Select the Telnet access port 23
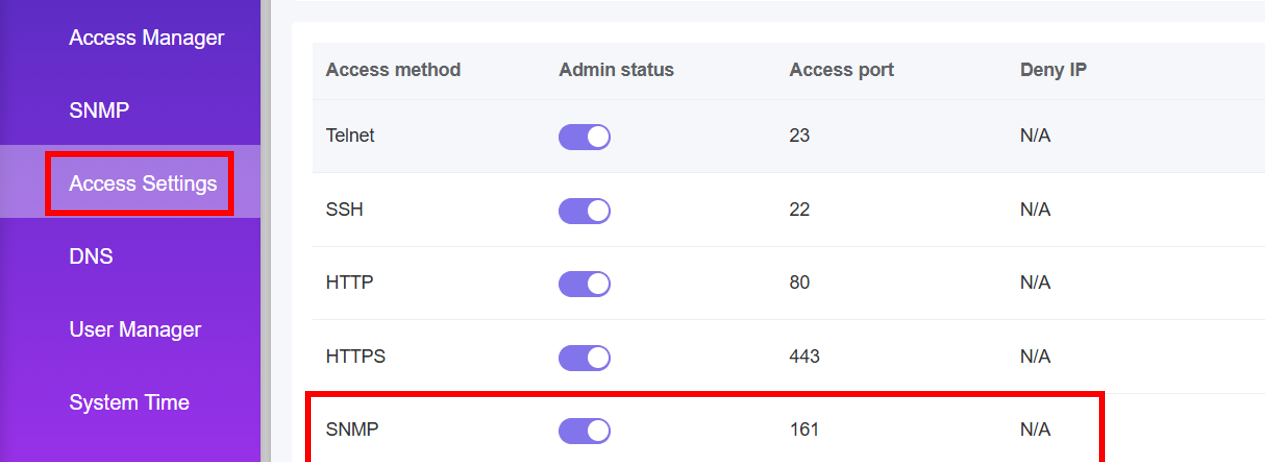Screen dimensions: 1265x462 [x=799, y=136]
